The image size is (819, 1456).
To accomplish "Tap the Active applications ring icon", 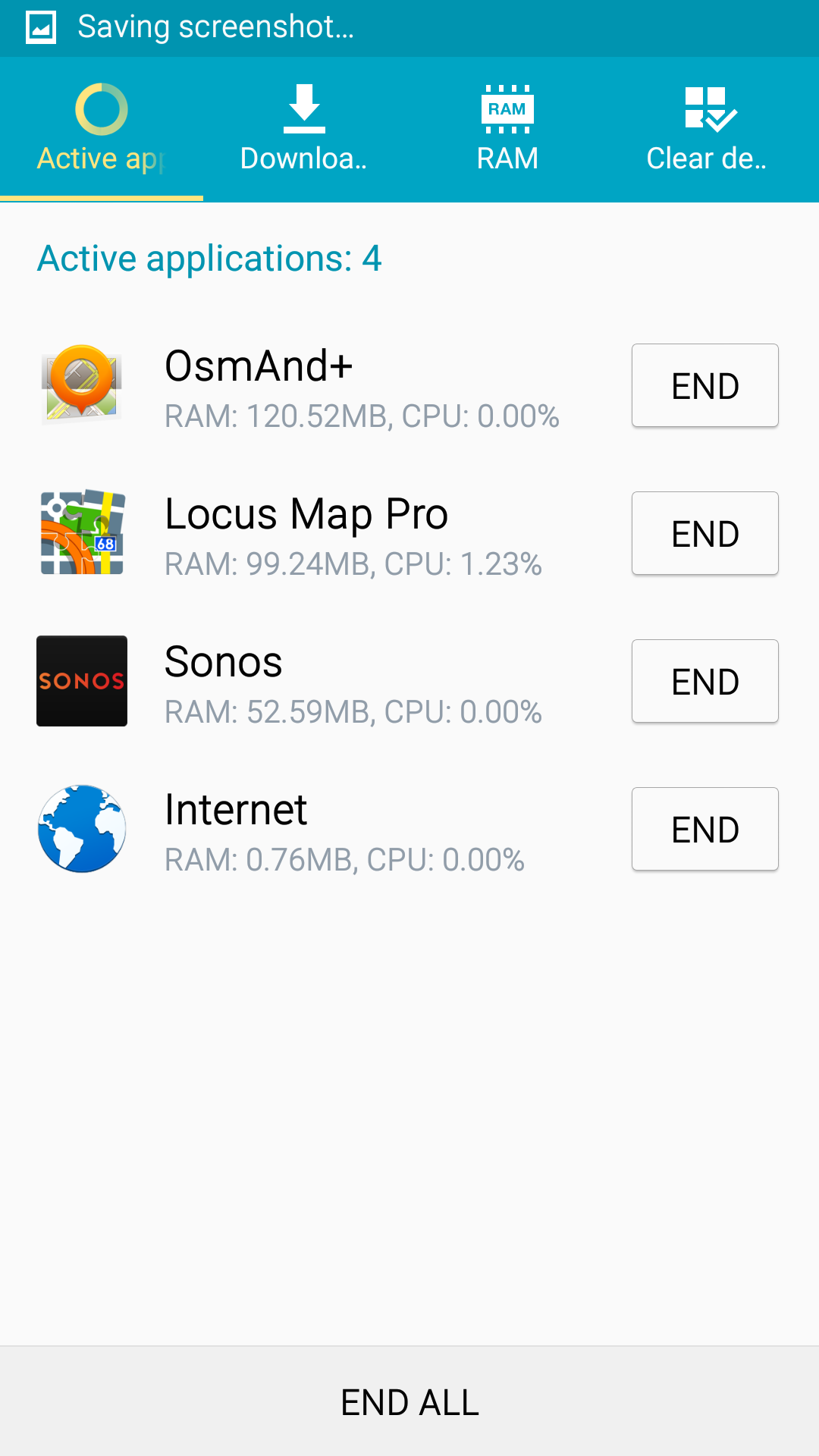I will point(102,109).
